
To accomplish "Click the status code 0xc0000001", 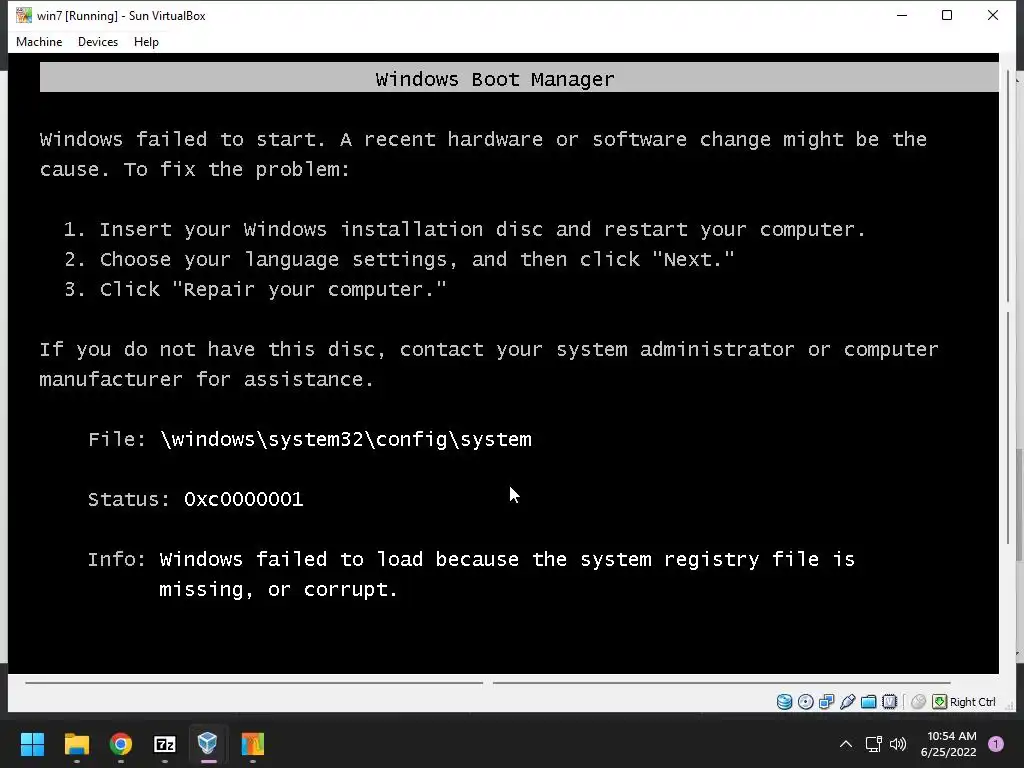I will coord(244,500).
